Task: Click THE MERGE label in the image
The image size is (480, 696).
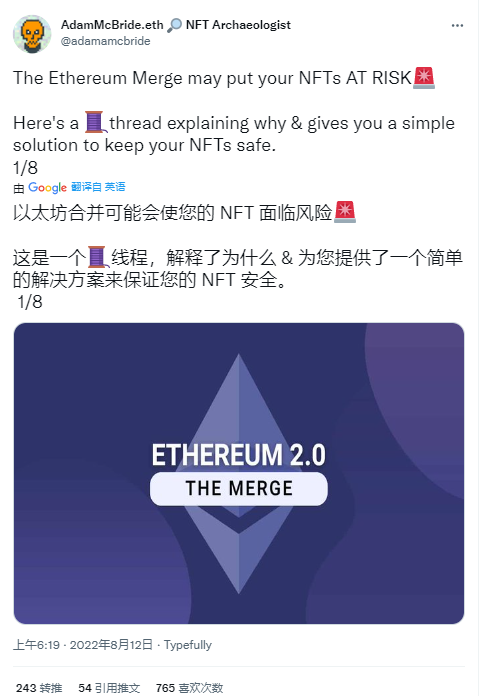Action: coord(239,489)
